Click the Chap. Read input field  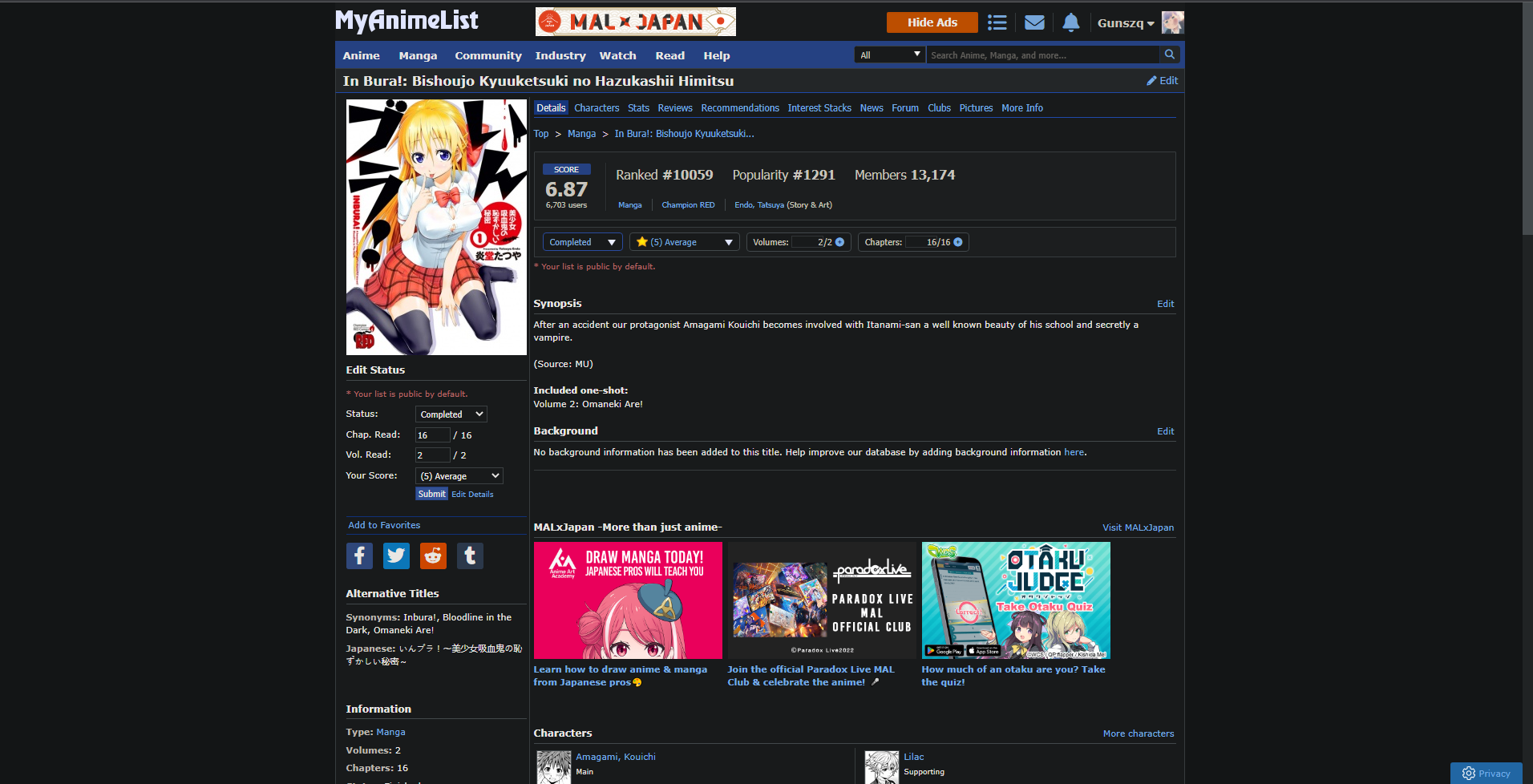click(432, 435)
